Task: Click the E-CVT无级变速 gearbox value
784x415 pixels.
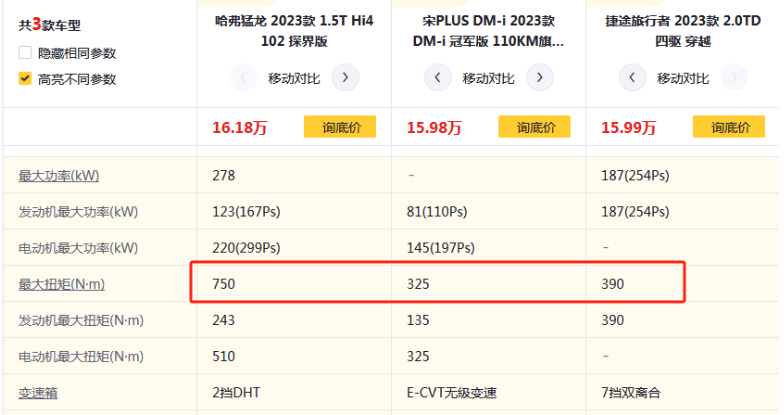Action: [452, 392]
